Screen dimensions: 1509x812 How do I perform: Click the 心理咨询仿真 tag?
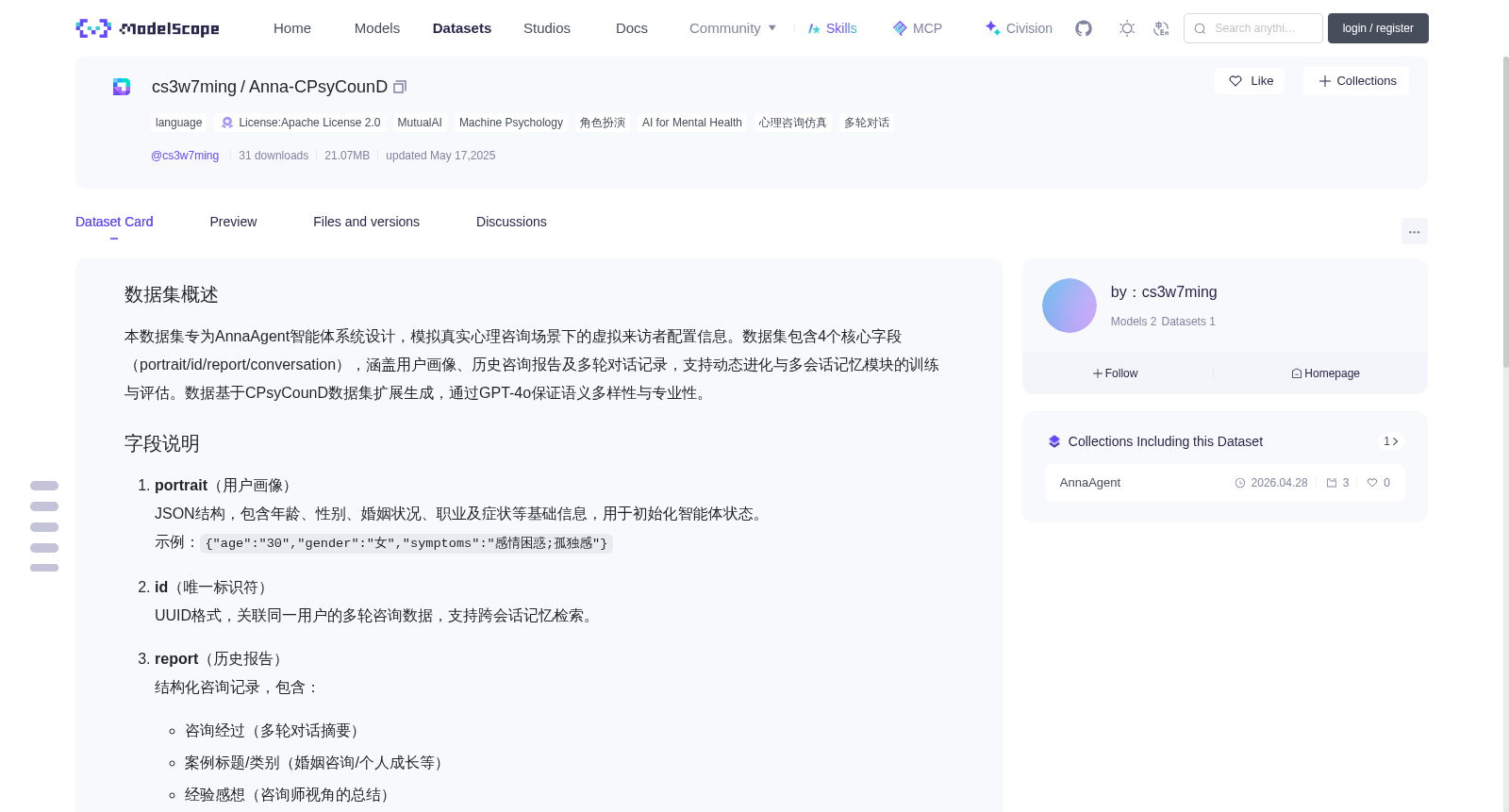793,123
